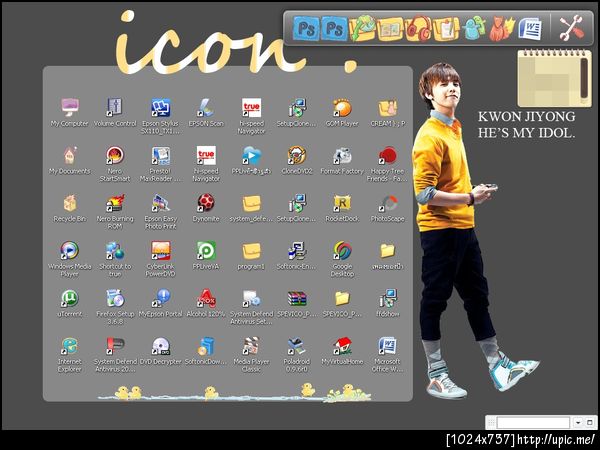Launch Windows Media Player
The height and width of the screenshot is (450, 600).
(69, 259)
